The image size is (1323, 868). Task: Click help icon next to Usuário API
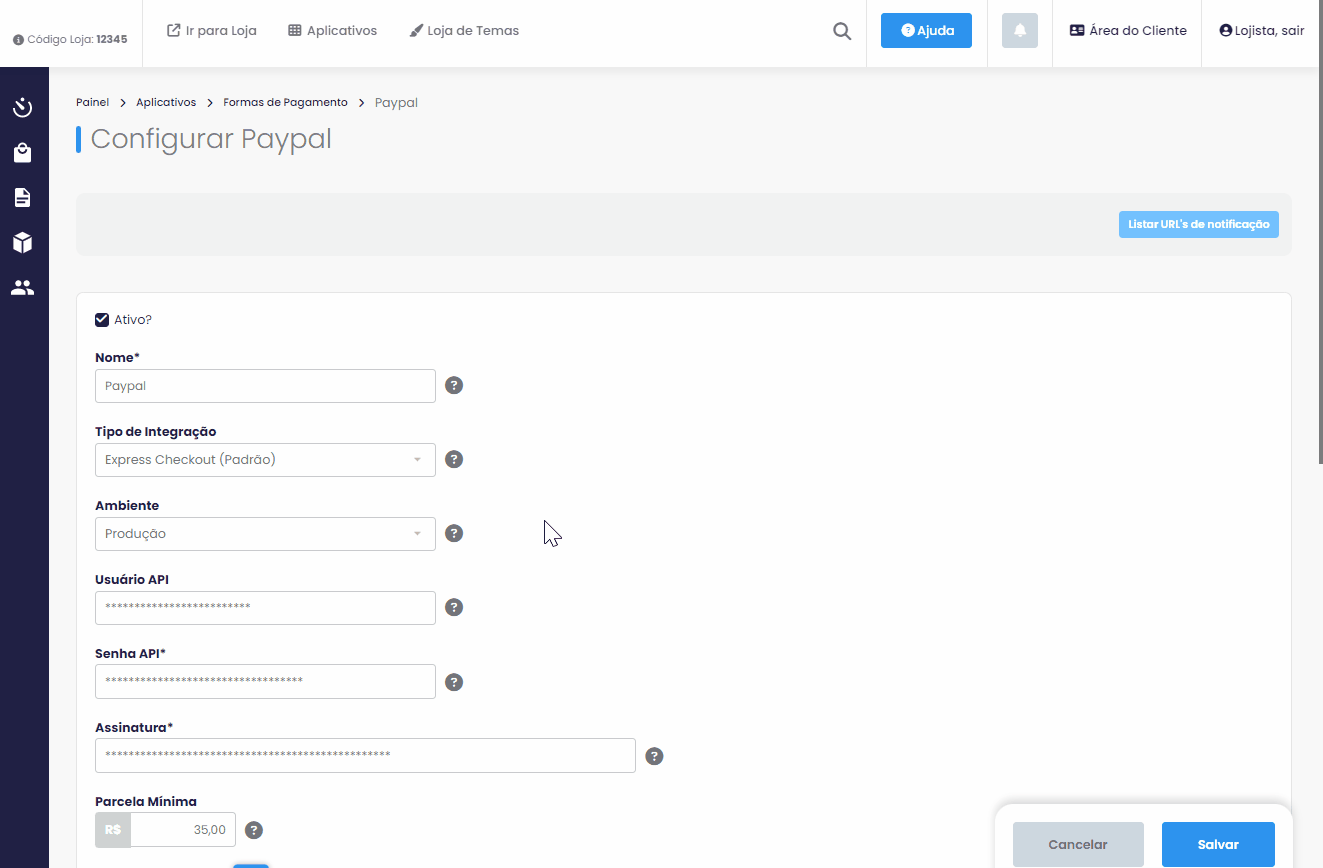click(x=454, y=607)
